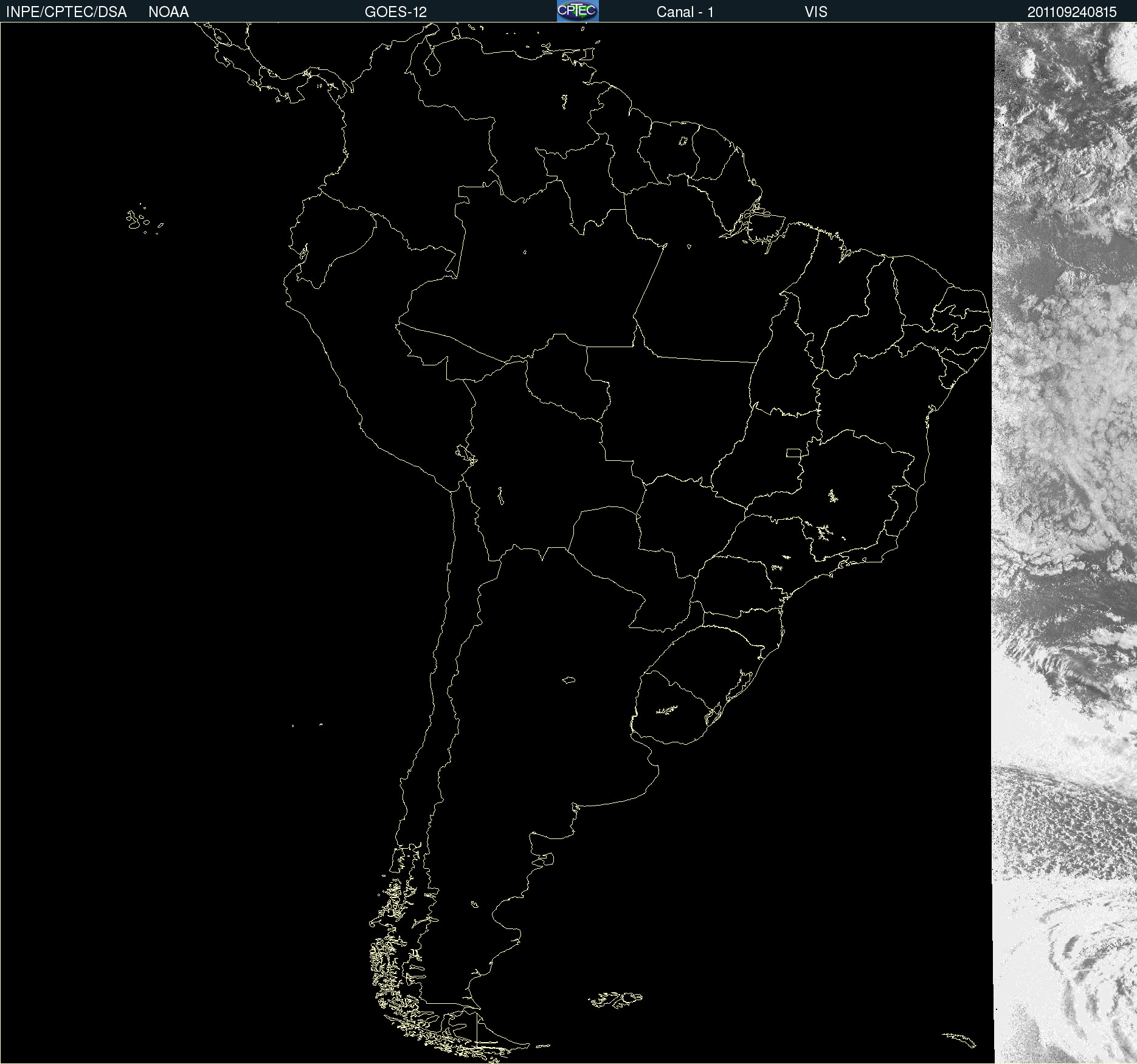Select the INPE/CPTEC/DSA header label

66,12
